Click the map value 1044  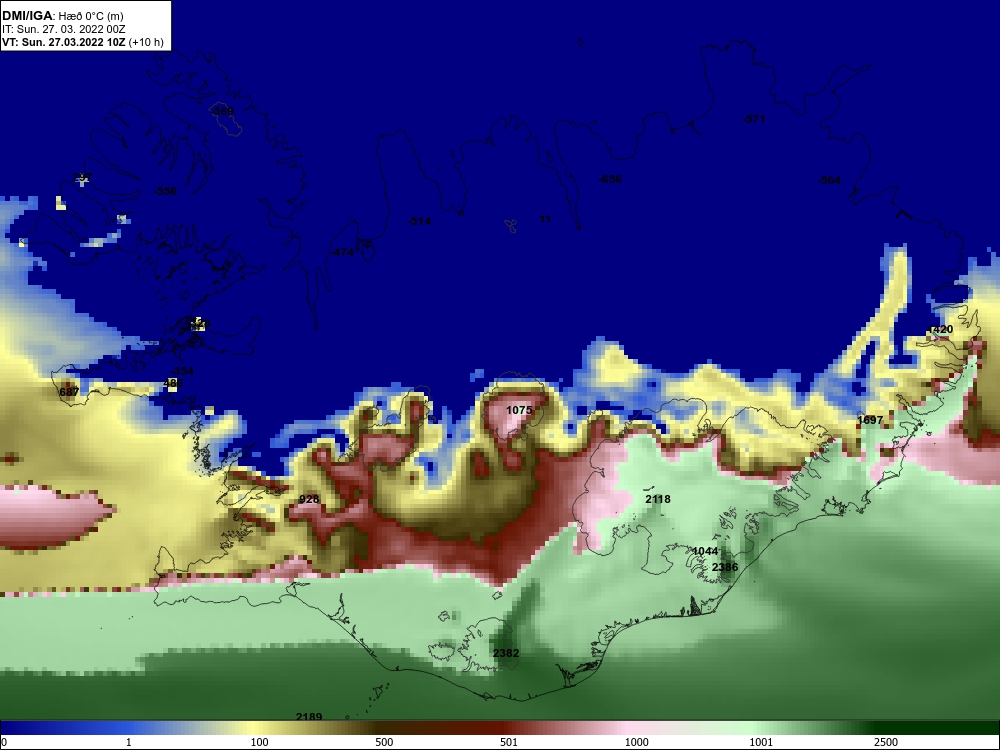[705, 551]
